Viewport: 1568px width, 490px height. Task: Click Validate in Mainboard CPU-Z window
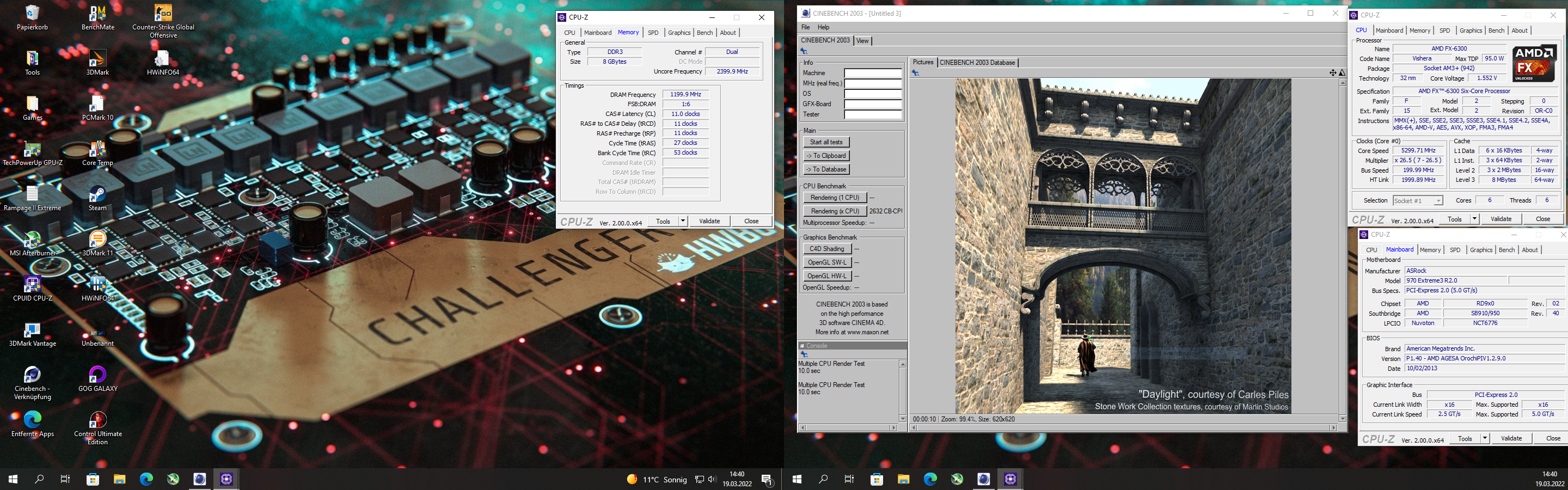[x=1511, y=438]
